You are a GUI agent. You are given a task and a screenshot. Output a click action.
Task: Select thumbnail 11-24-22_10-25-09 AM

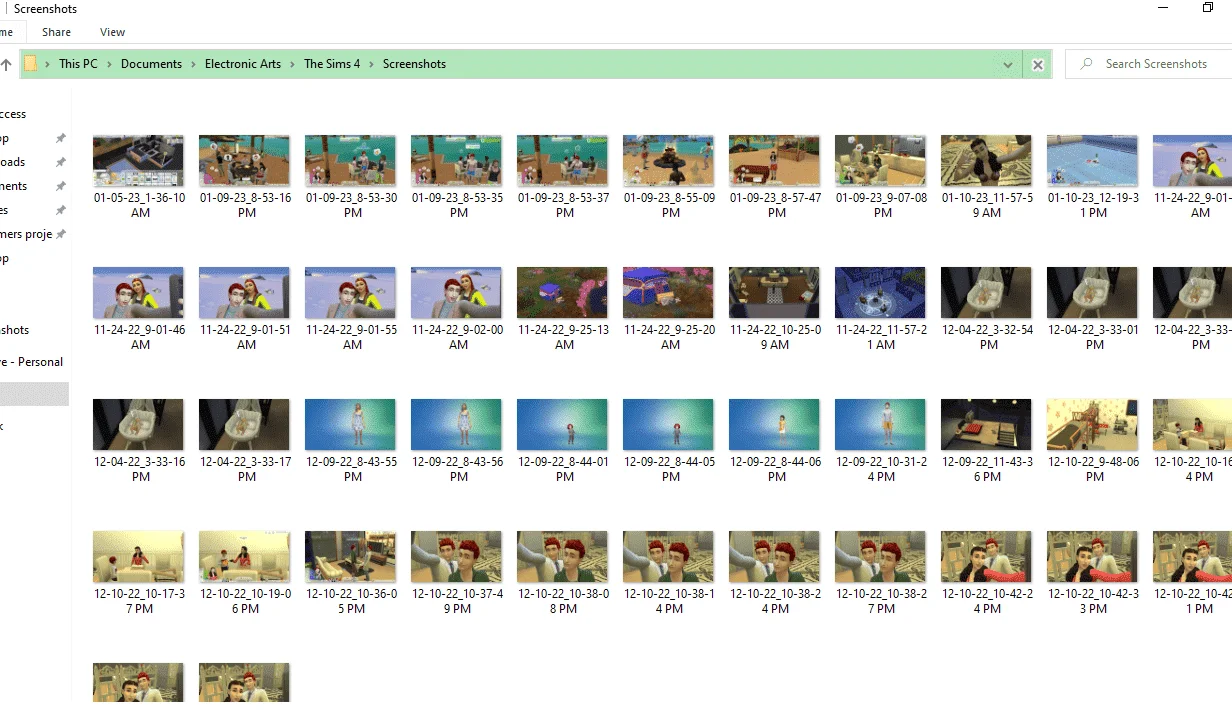click(x=774, y=293)
